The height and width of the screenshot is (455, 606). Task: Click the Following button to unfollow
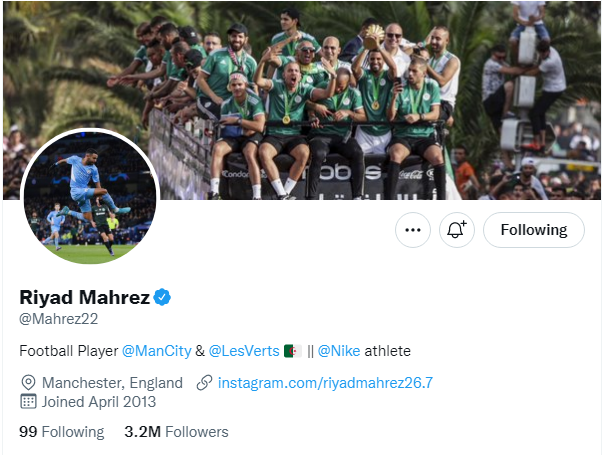click(x=534, y=230)
